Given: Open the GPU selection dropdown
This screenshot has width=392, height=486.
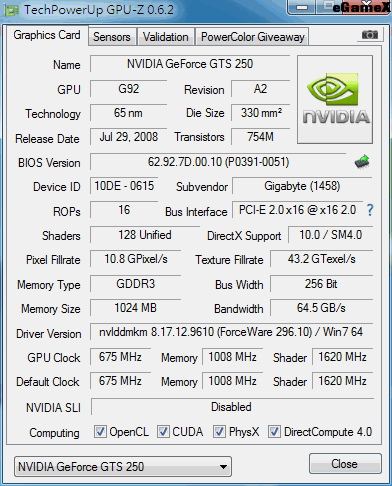Looking at the screenshot, I should tap(123, 467).
